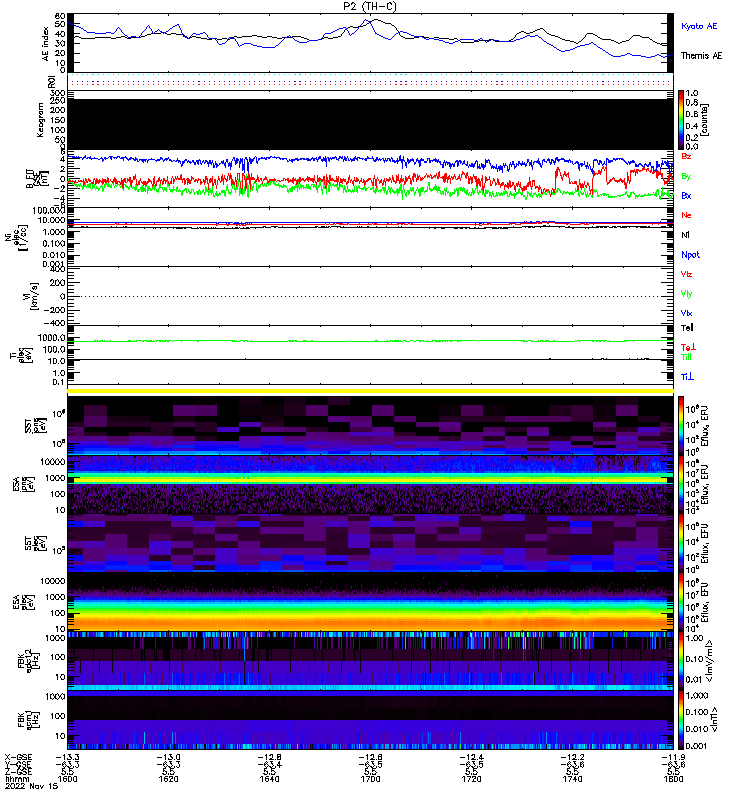Click the yellow bar above SST panel
The image size is (750, 800).
pos(370,391)
